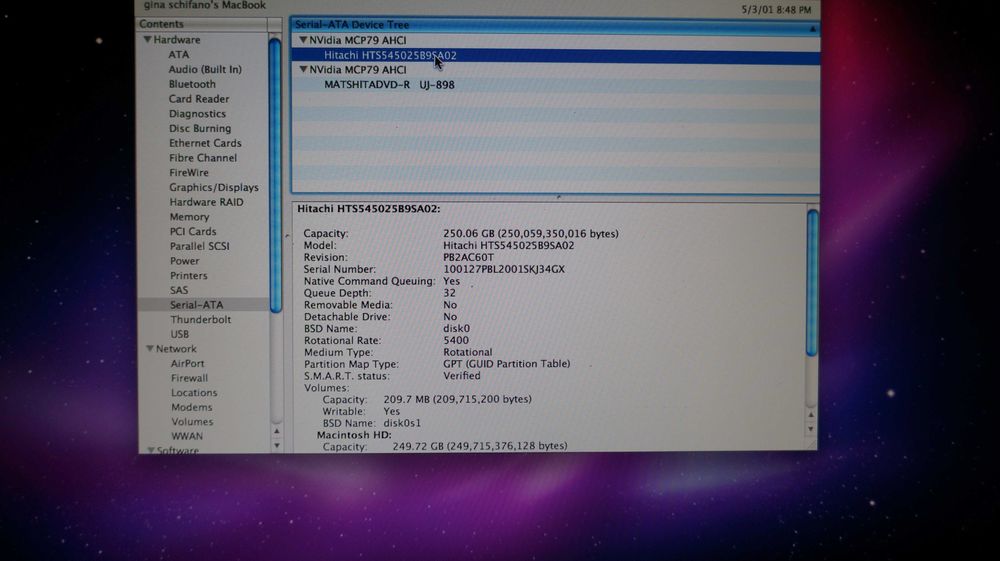This screenshot has height=561, width=1000.
Task: Toggle sort arrow in device tree header
Action: (x=812, y=29)
